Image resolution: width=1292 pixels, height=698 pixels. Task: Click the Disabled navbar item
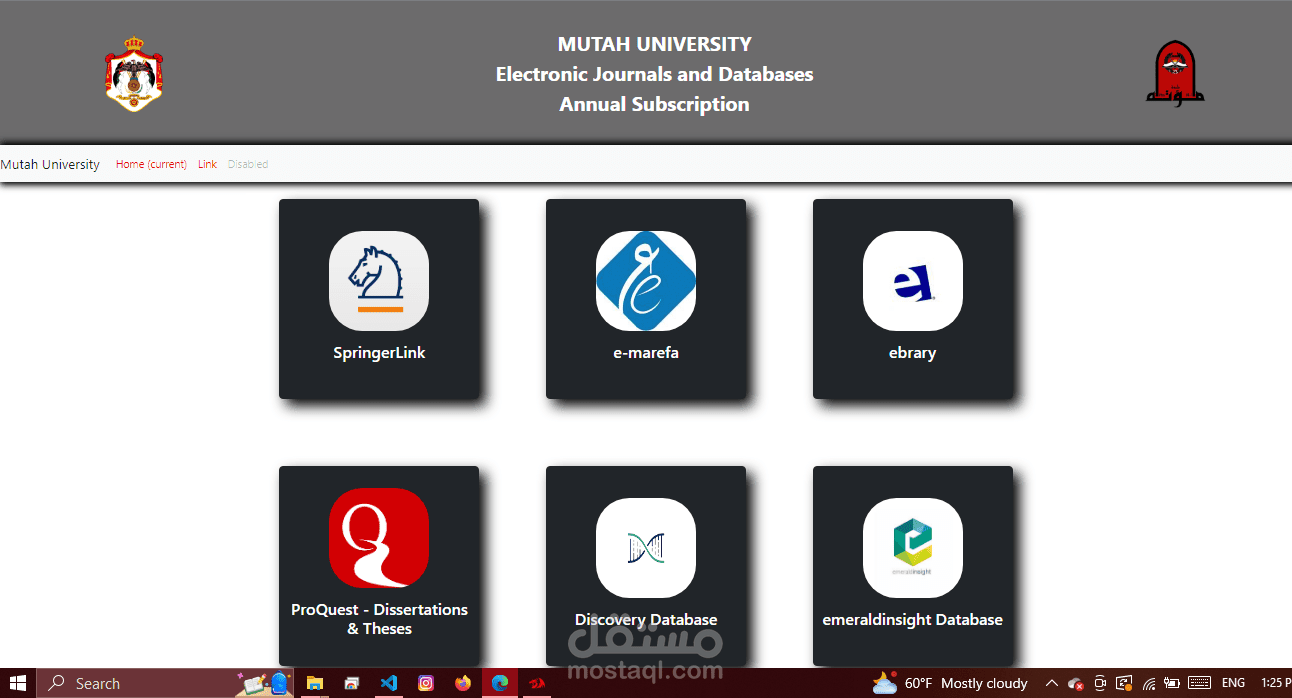click(248, 164)
